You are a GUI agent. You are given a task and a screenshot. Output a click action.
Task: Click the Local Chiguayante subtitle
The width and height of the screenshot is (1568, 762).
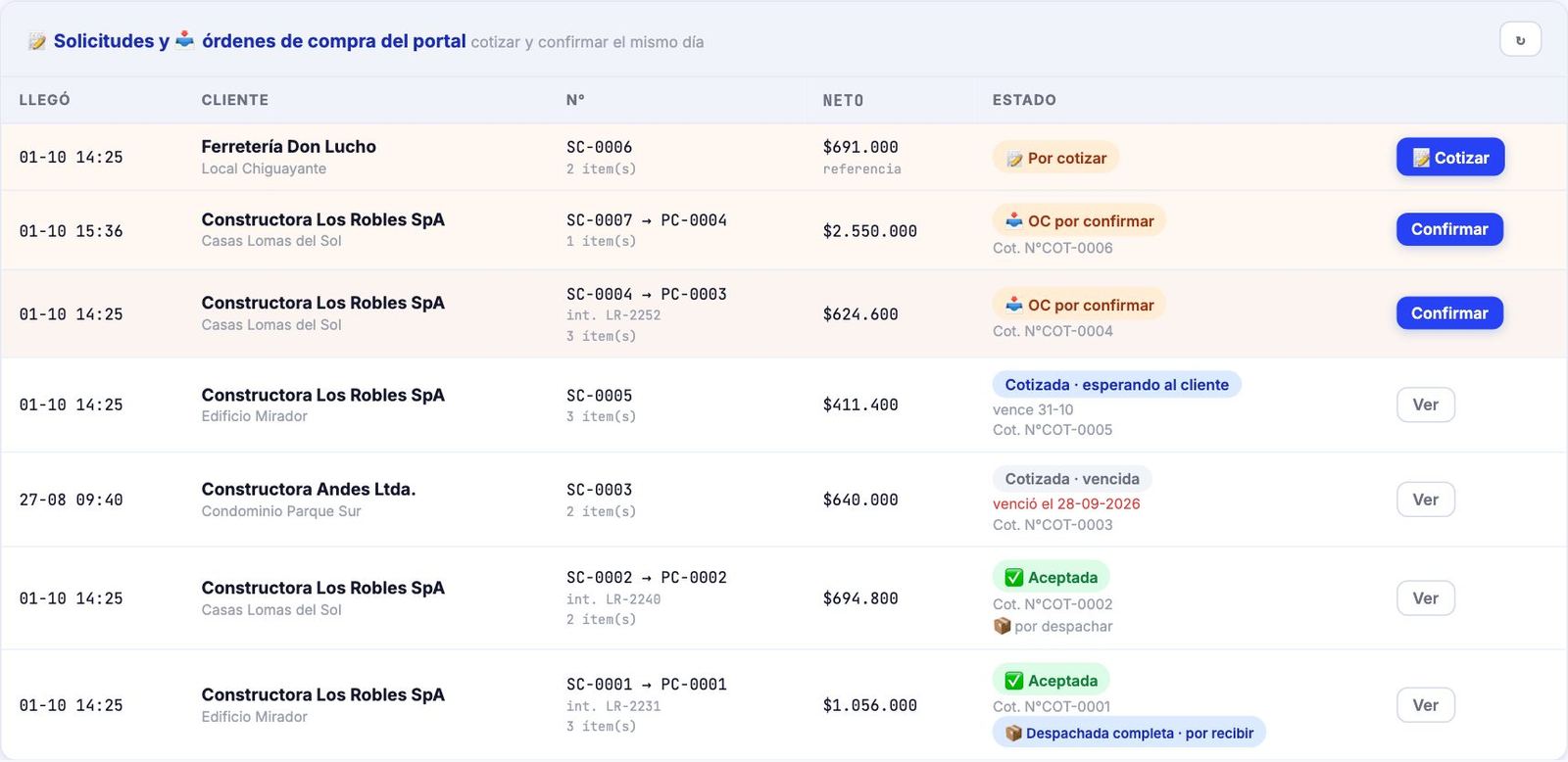pos(264,168)
